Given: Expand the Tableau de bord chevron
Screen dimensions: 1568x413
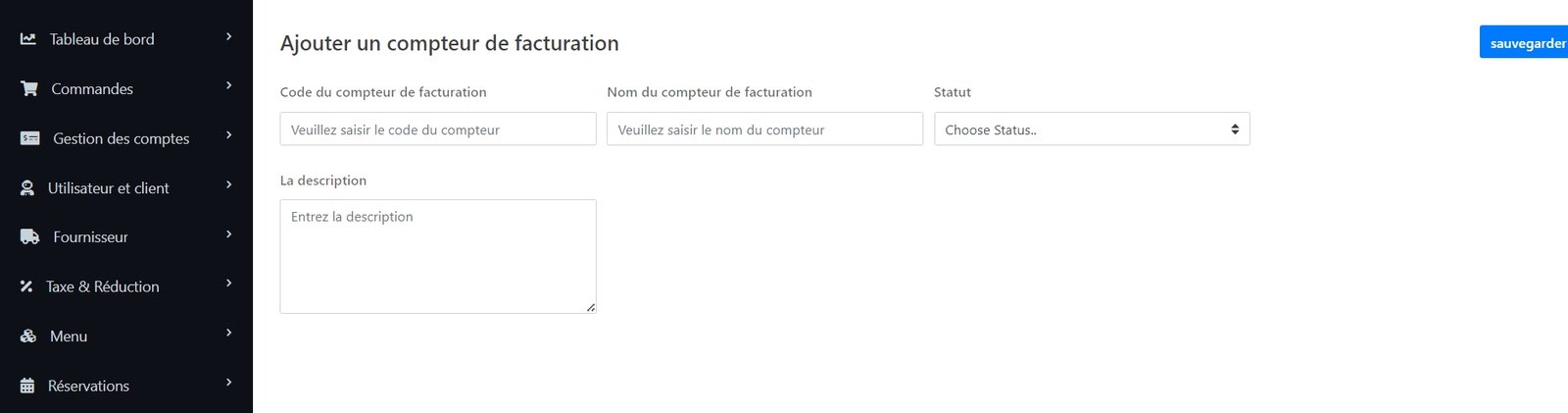Looking at the screenshot, I should click(x=229, y=36).
